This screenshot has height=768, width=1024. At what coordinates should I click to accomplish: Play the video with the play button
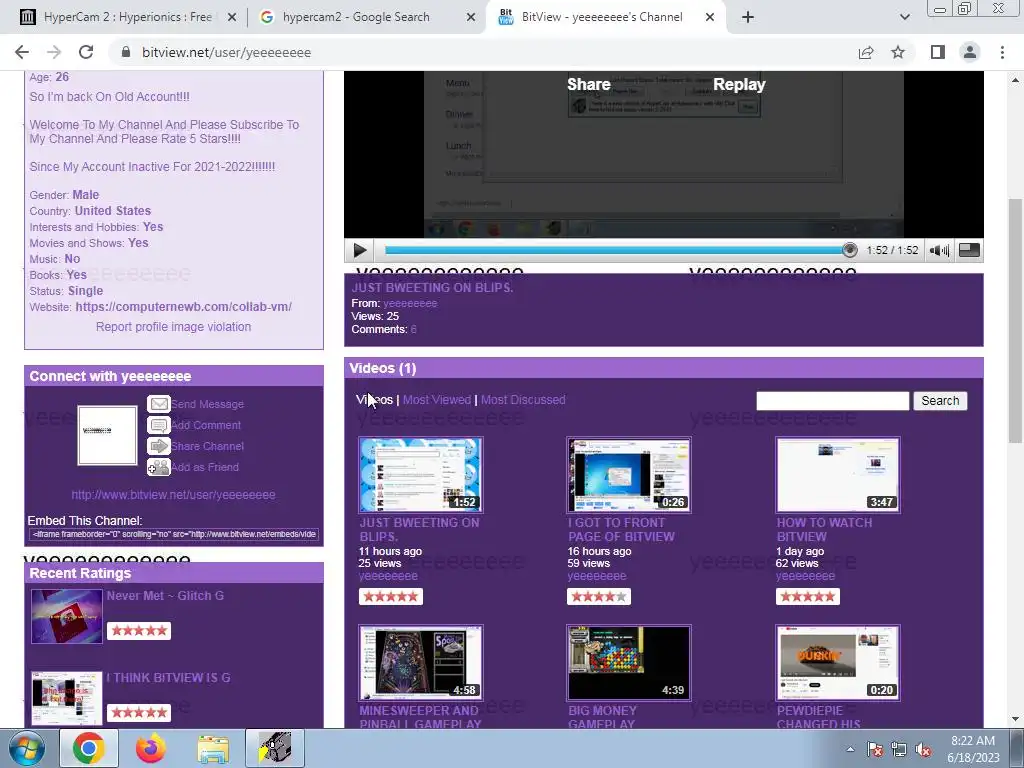(359, 250)
